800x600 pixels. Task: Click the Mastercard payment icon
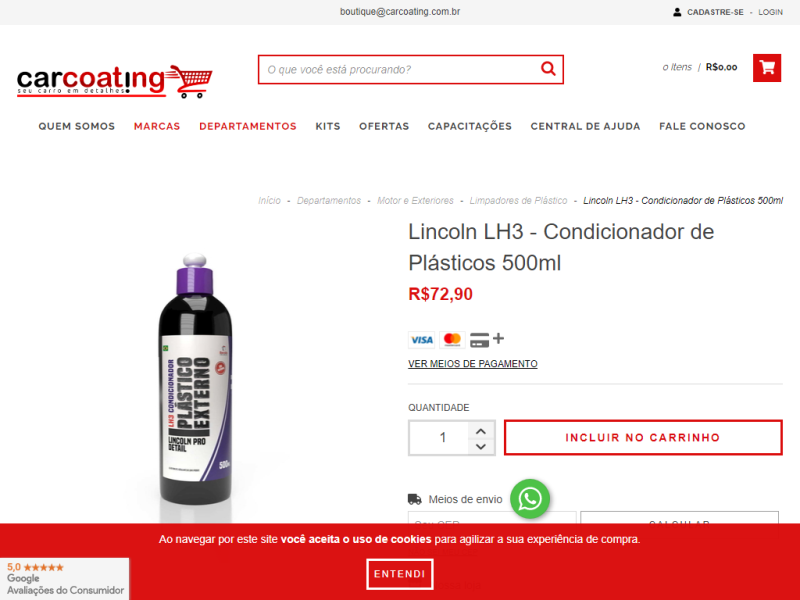(452, 340)
